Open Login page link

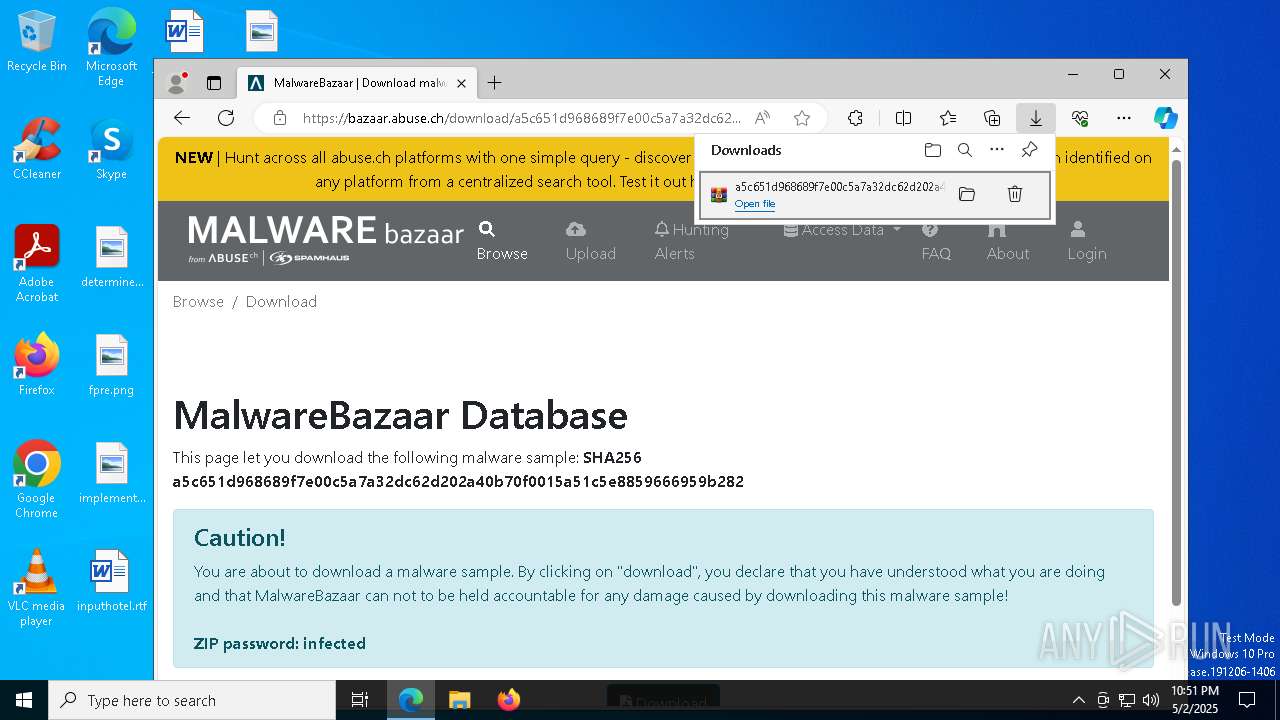tap(1086, 241)
